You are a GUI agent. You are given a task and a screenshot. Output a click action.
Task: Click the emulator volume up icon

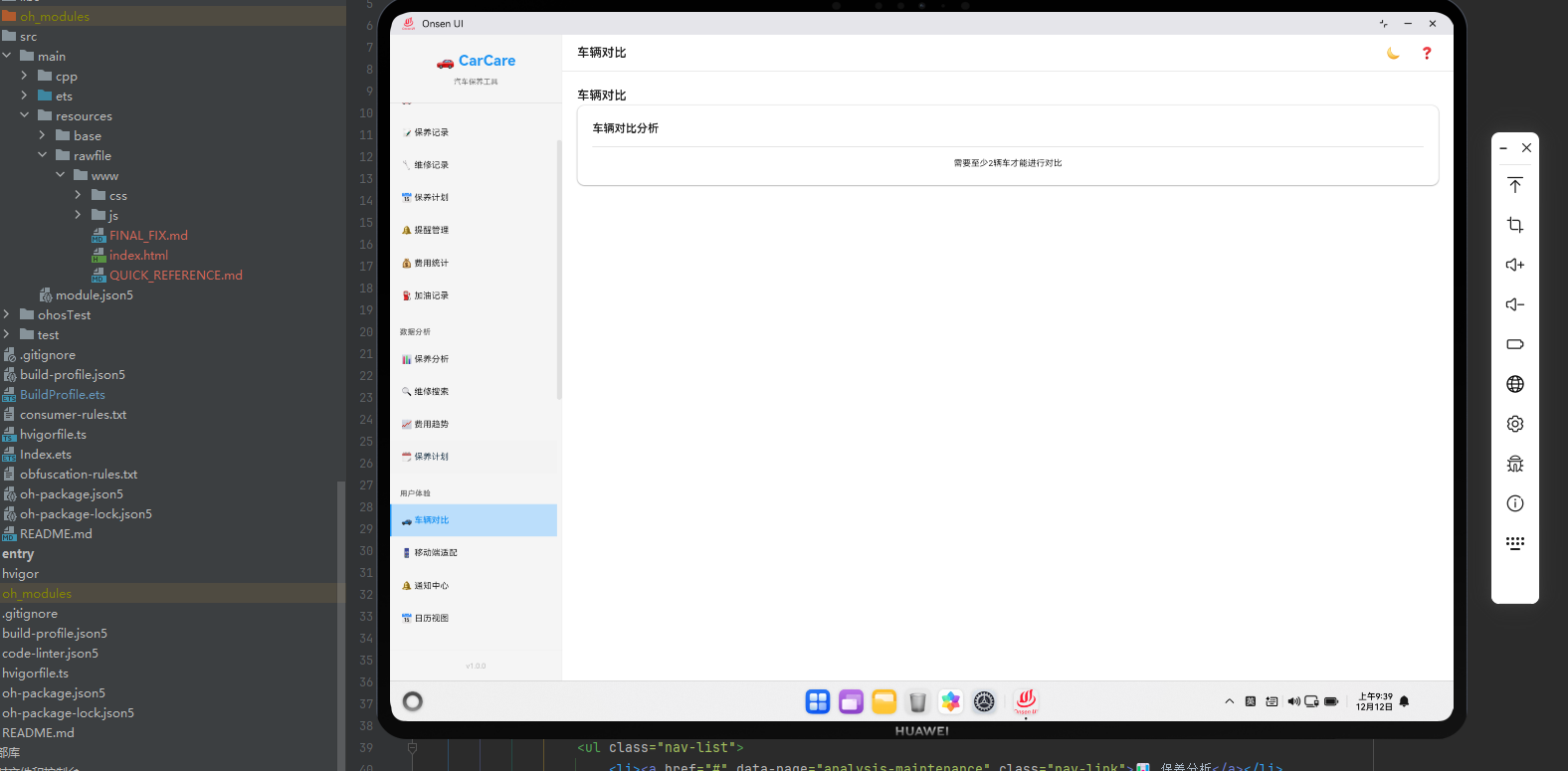pos(1515,265)
